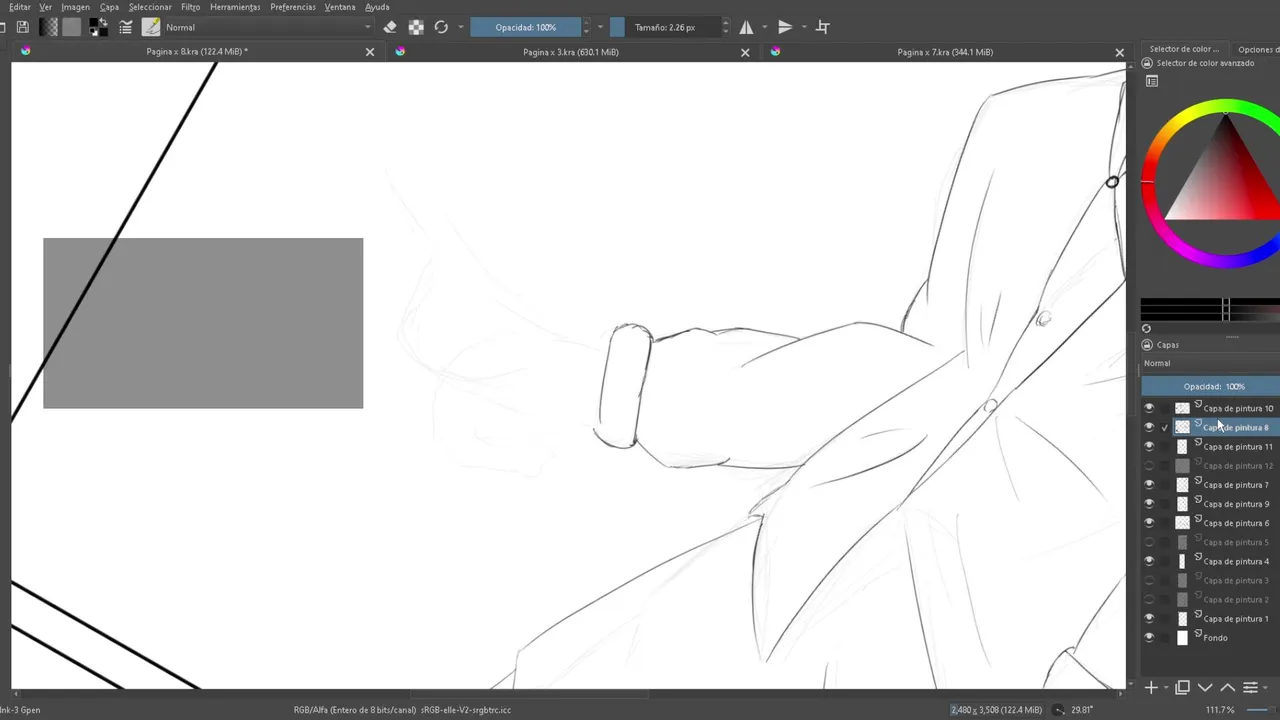Open the layer blending mode Normal dropdown
This screenshot has height=720, width=1280.
(x=1210, y=363)
